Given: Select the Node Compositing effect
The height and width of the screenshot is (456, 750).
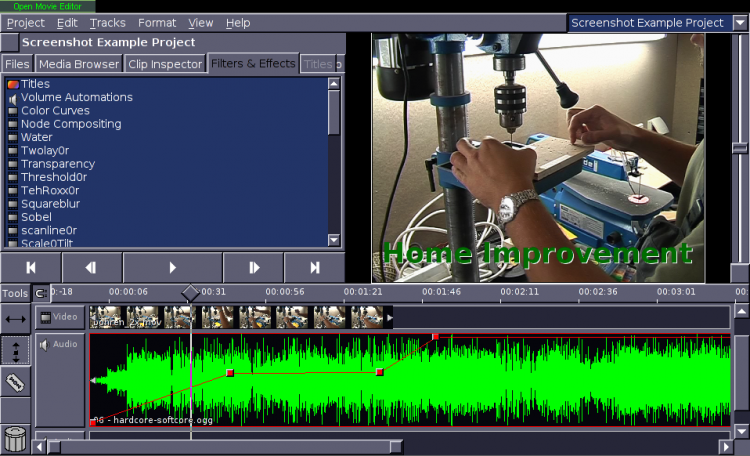Looking at the screenshot, I should point(71,124).
